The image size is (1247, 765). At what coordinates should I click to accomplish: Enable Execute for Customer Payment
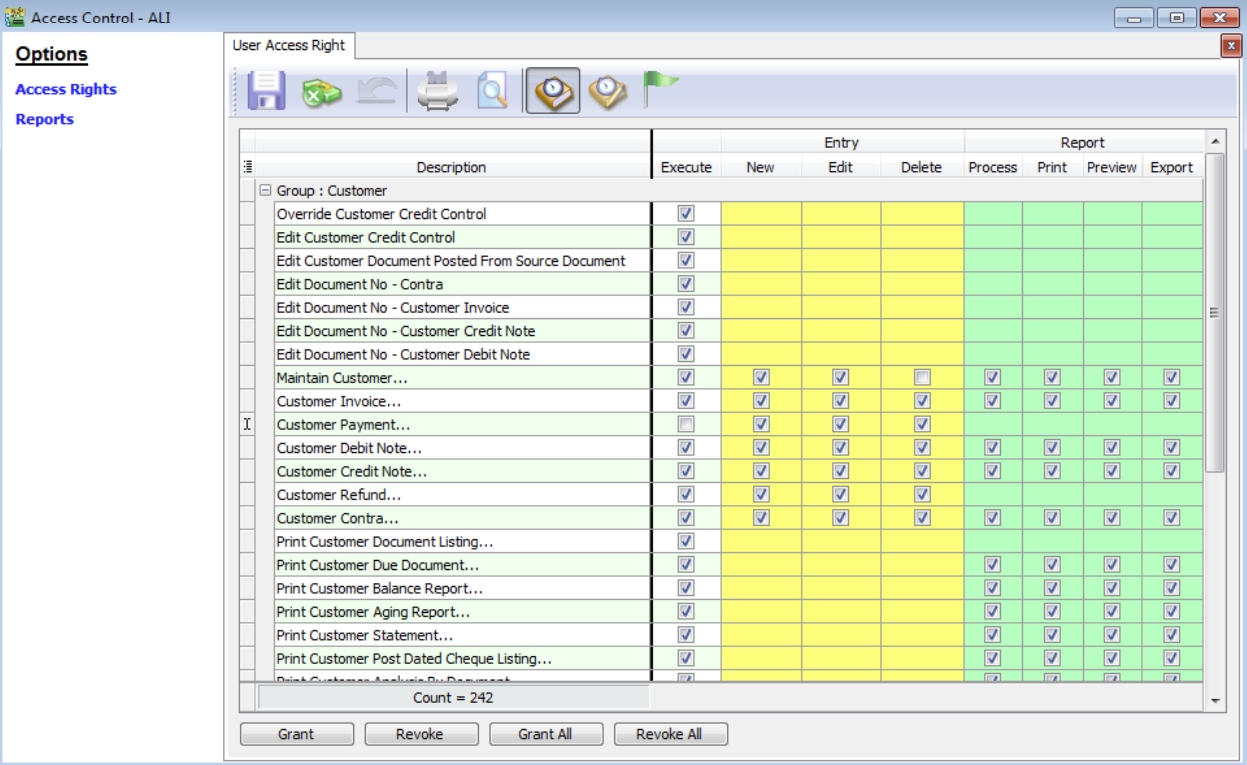click(686, 425)
